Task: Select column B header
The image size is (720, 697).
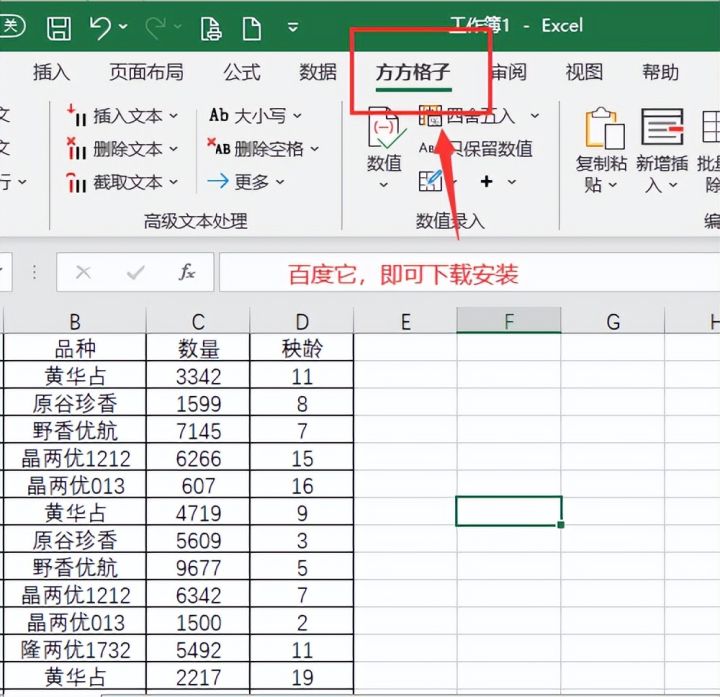Action: (x=75, y=320)
